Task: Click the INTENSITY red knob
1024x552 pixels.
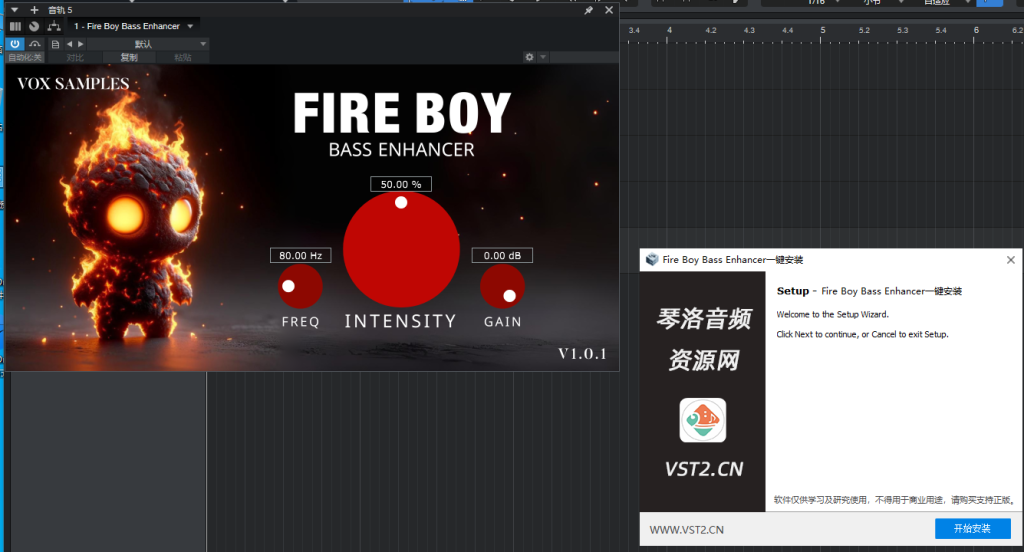Action: click(x=401, y=249)
